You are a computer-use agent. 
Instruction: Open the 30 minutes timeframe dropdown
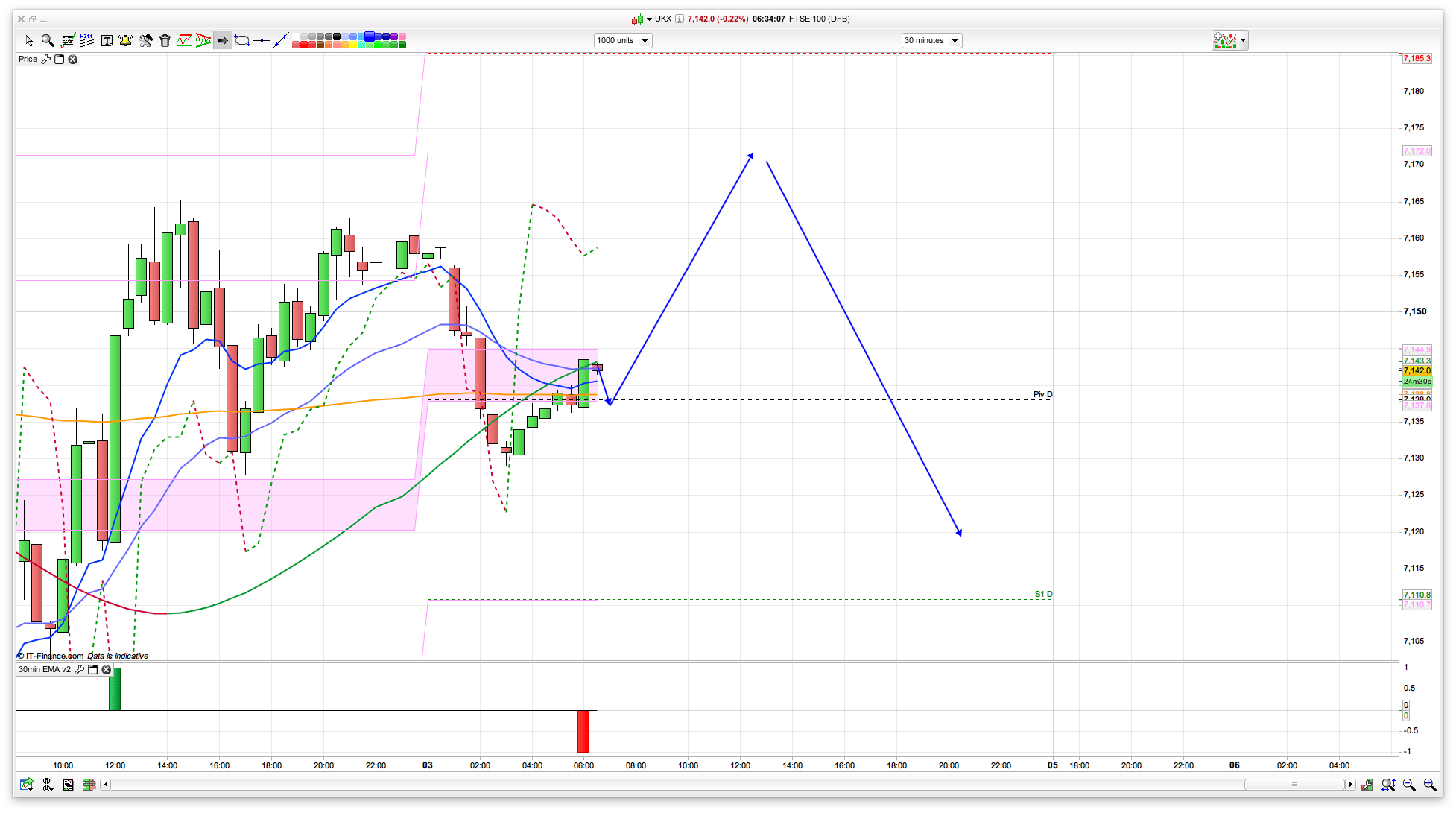pos(931,40)
